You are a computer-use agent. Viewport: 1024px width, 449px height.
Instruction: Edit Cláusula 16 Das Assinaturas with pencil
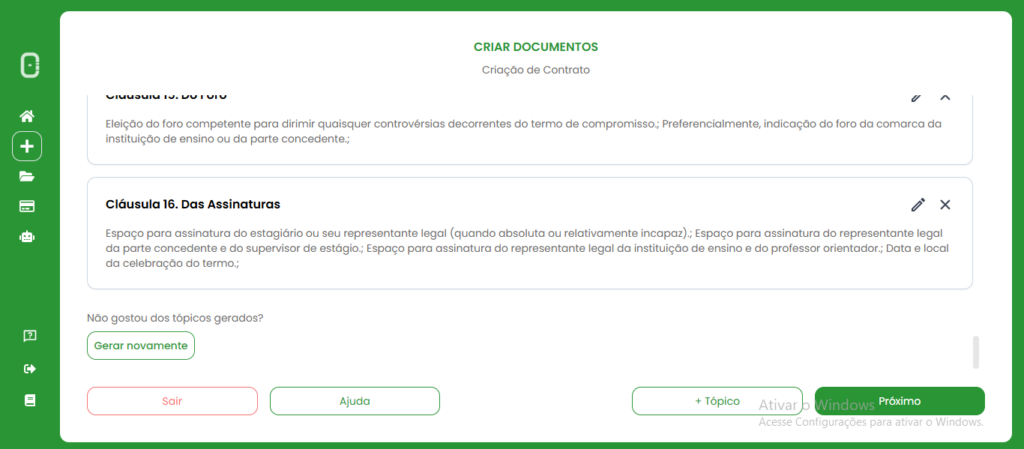(918, 204)
